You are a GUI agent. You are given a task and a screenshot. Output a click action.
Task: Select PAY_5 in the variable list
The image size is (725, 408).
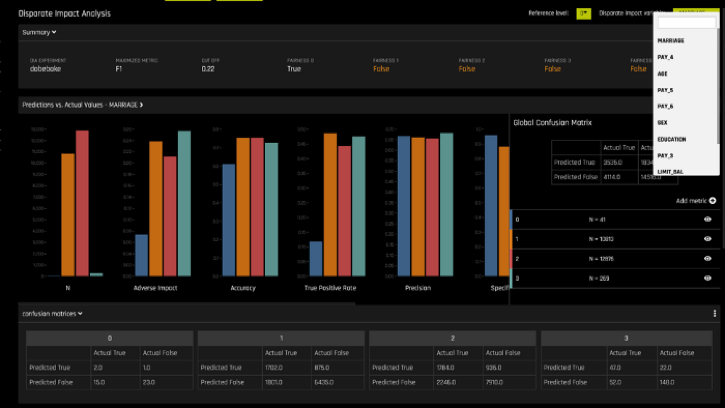(665, 90)
